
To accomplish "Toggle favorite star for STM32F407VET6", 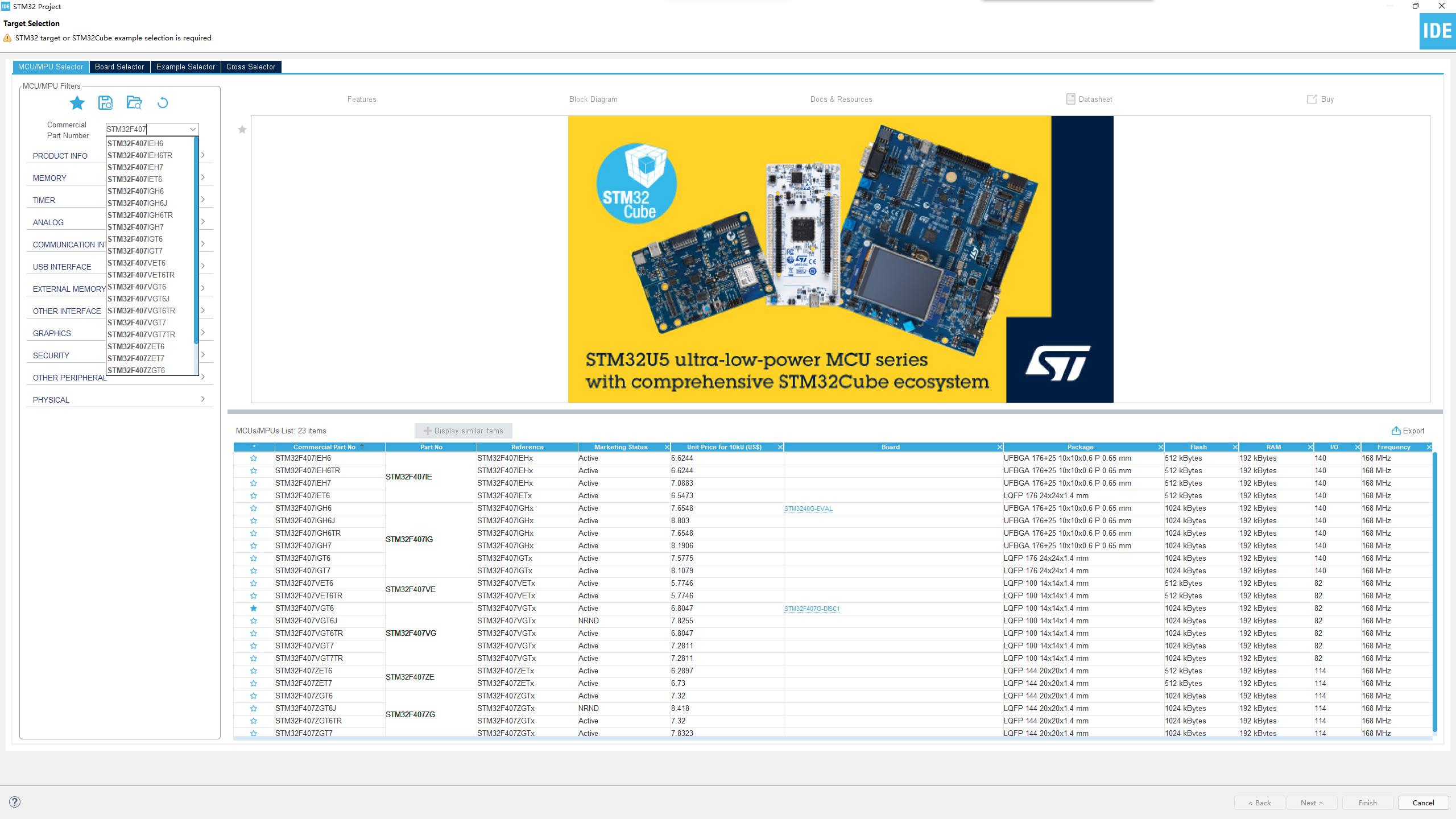I will point(254,584).
